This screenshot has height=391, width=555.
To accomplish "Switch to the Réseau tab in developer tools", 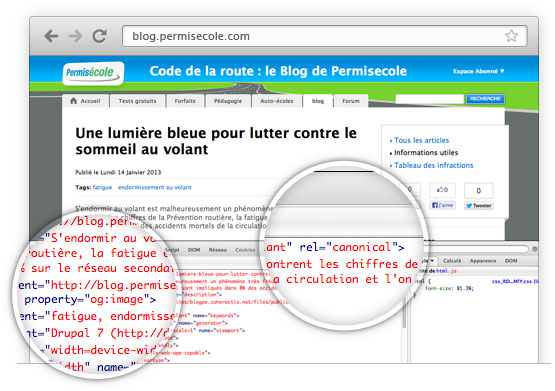I will tap(218, 250).
